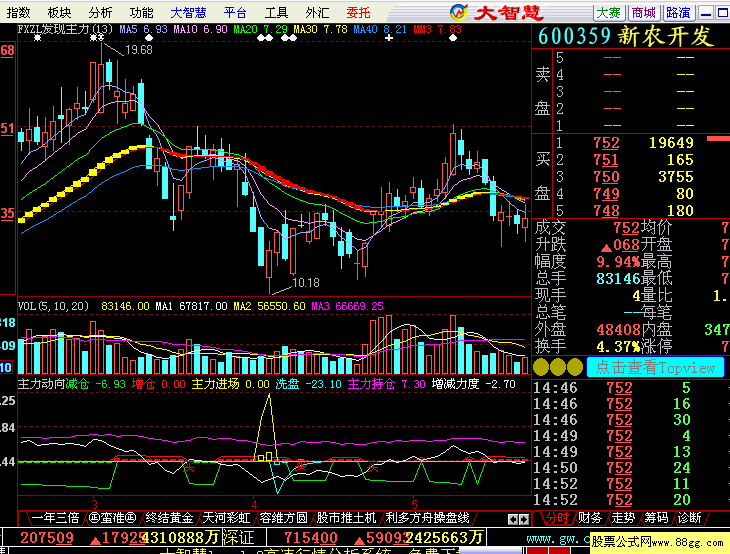Click the FXZL发现主力(13) indicator label
The image size is (730, 554).
pyautogui.click(x=65, y=29)
